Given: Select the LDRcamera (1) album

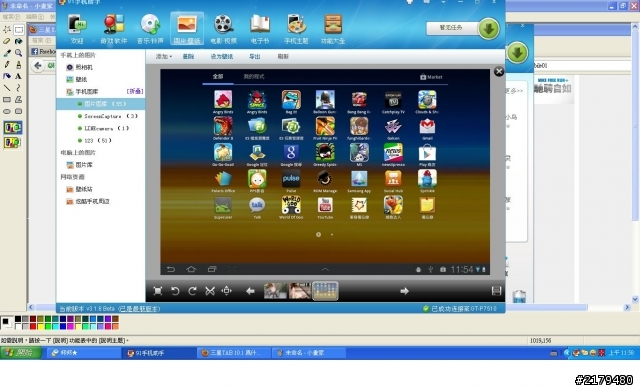Looking at the screenshot, I should pos(103,128).
